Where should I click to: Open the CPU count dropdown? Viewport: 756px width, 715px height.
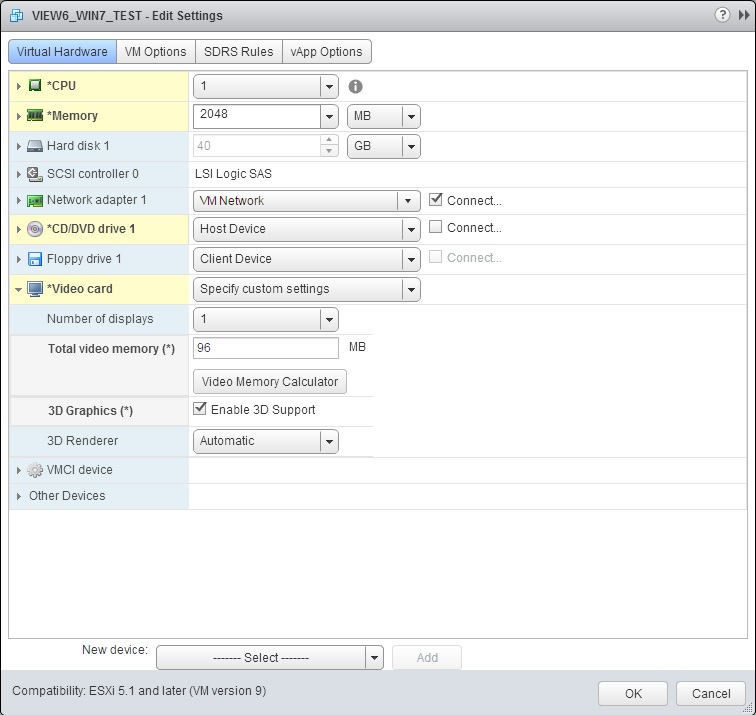266,87
